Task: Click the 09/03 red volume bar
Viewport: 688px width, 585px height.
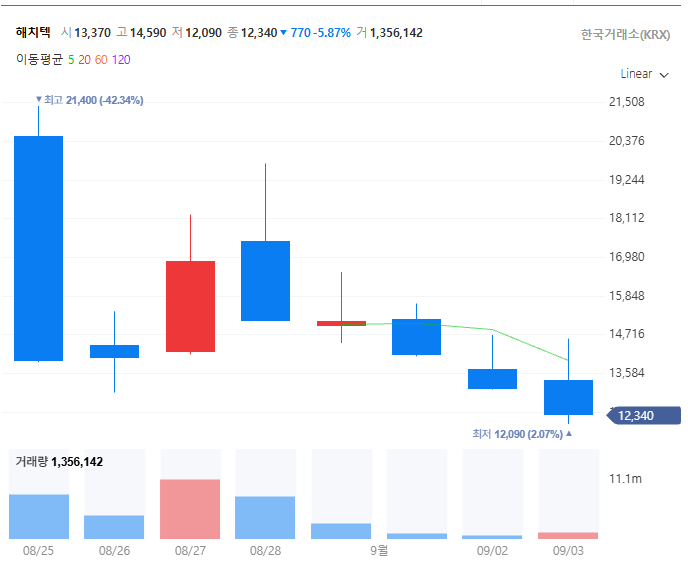Action: pyautogui.click(x=568, y=535)
